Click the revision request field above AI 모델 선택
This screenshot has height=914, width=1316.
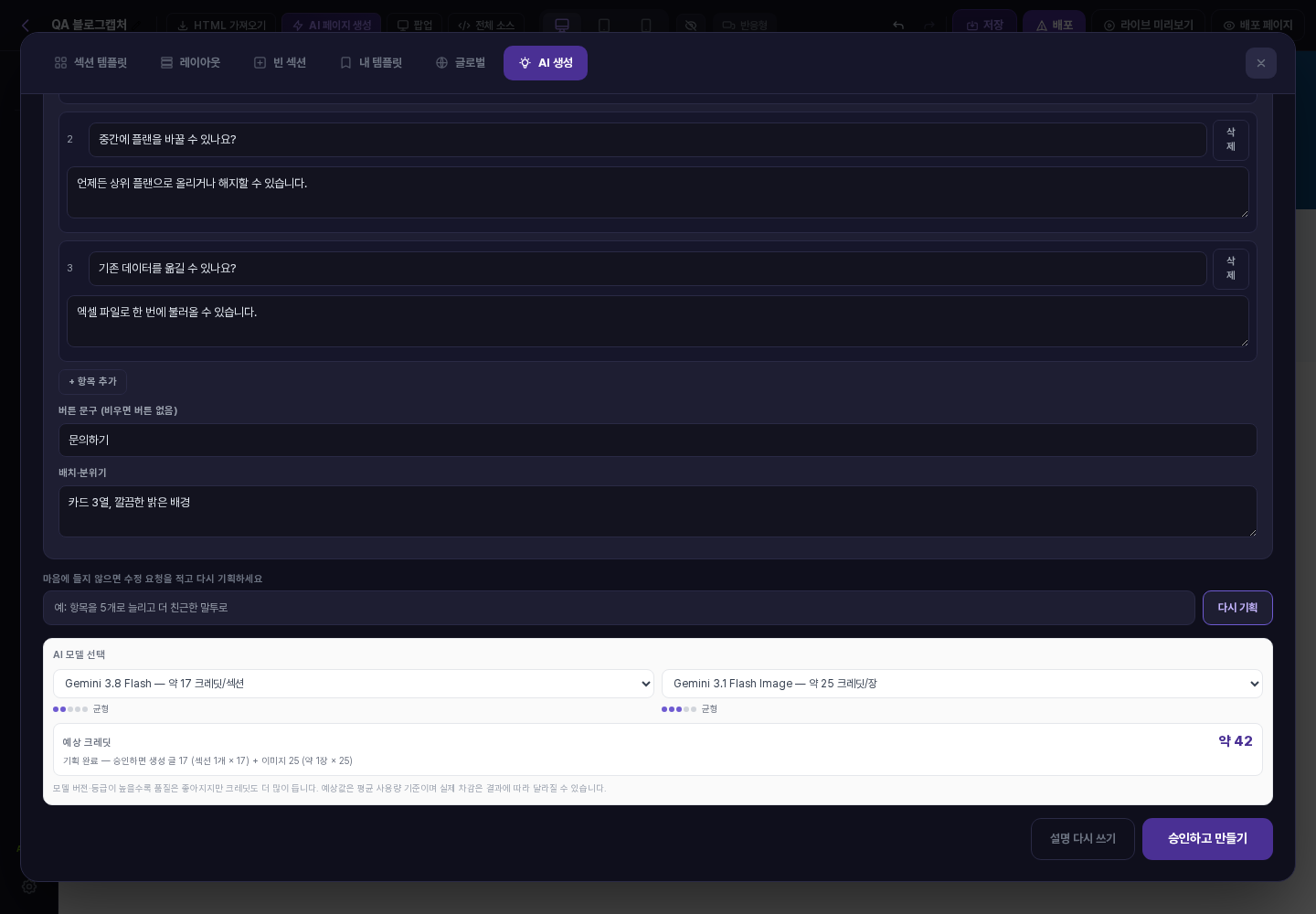tap(619, 608)
